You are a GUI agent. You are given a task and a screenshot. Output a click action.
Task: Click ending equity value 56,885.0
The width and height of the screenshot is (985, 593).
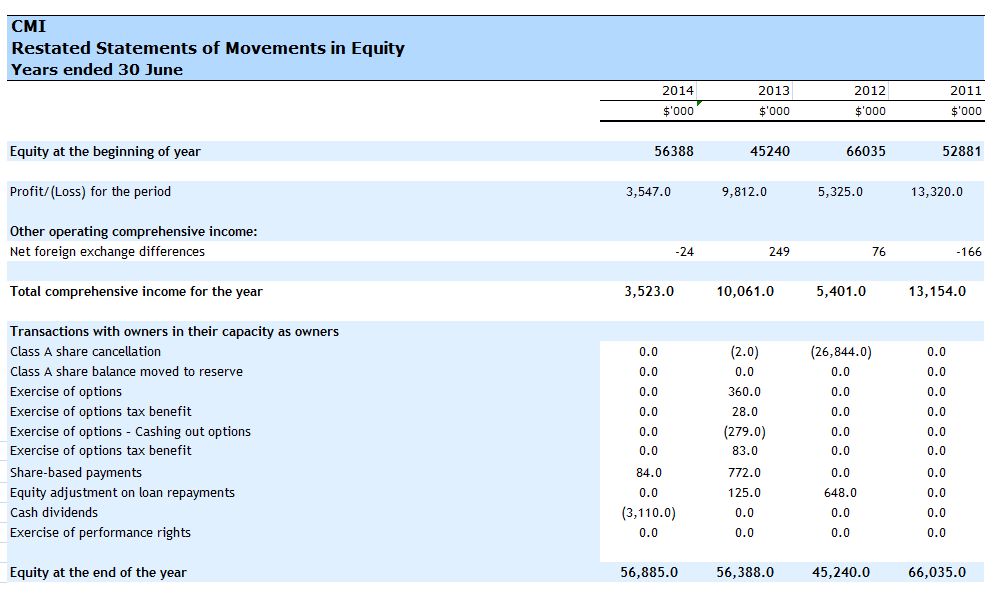coord(649,572)
